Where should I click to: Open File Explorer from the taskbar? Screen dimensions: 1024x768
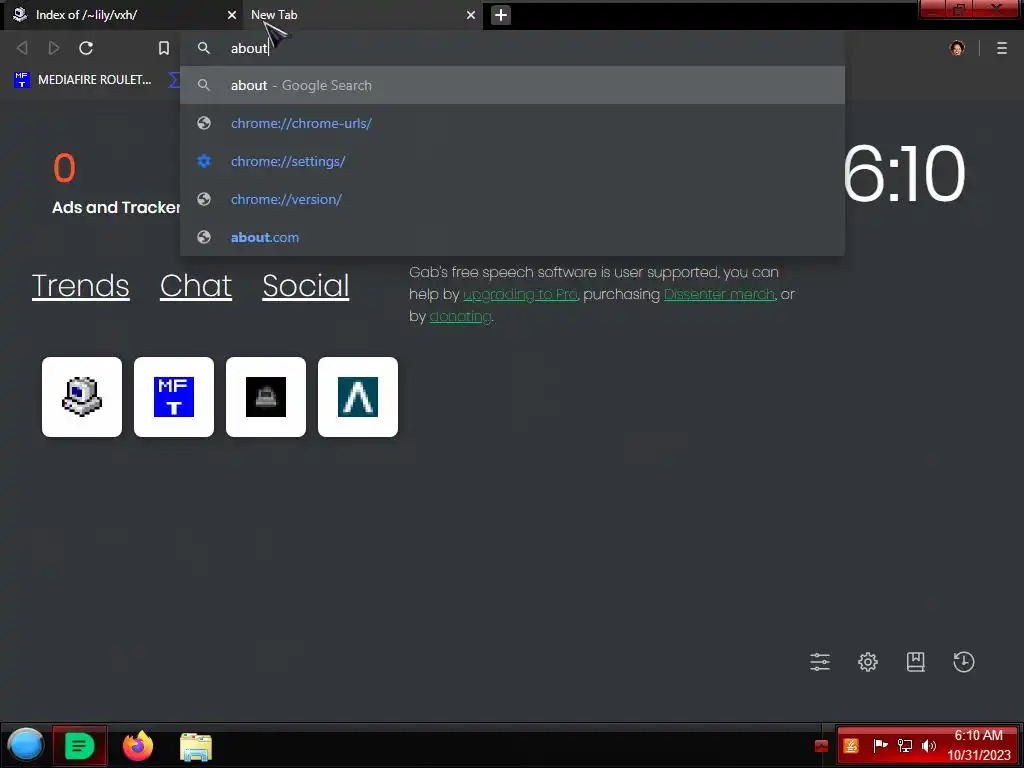coord(195,746)
